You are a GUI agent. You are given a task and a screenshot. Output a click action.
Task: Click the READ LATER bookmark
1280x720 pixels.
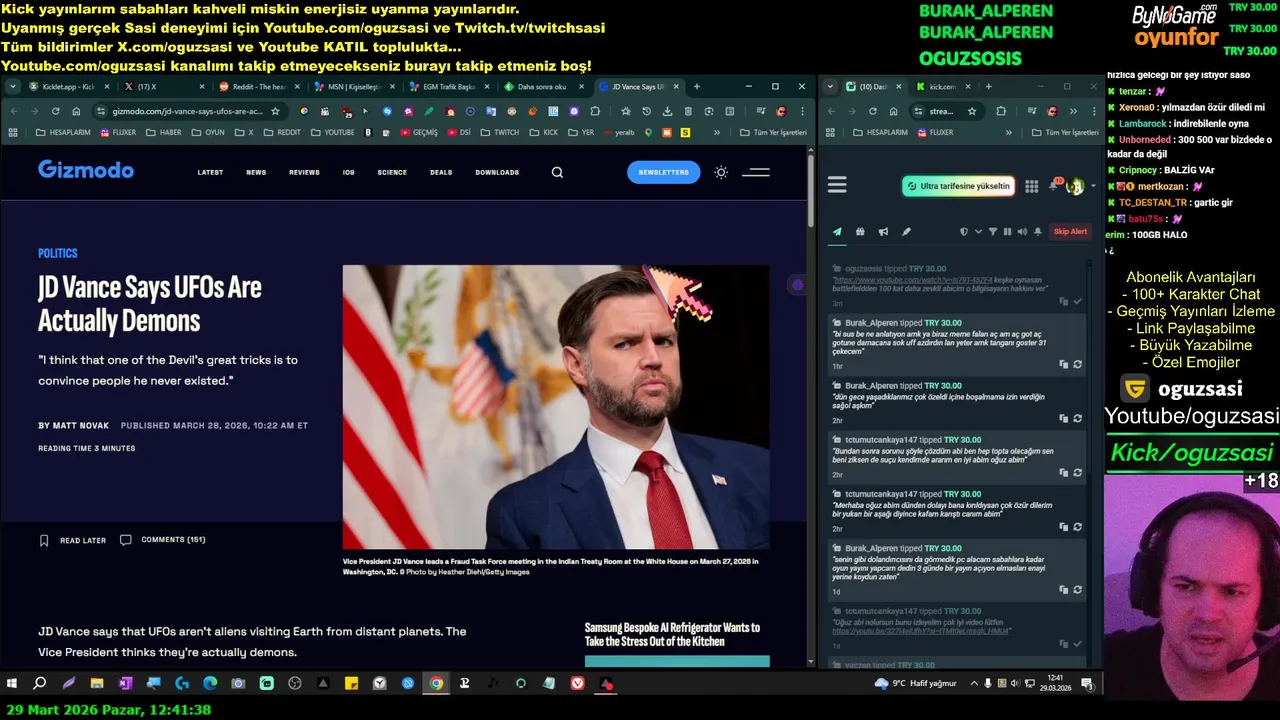(72, 540)
